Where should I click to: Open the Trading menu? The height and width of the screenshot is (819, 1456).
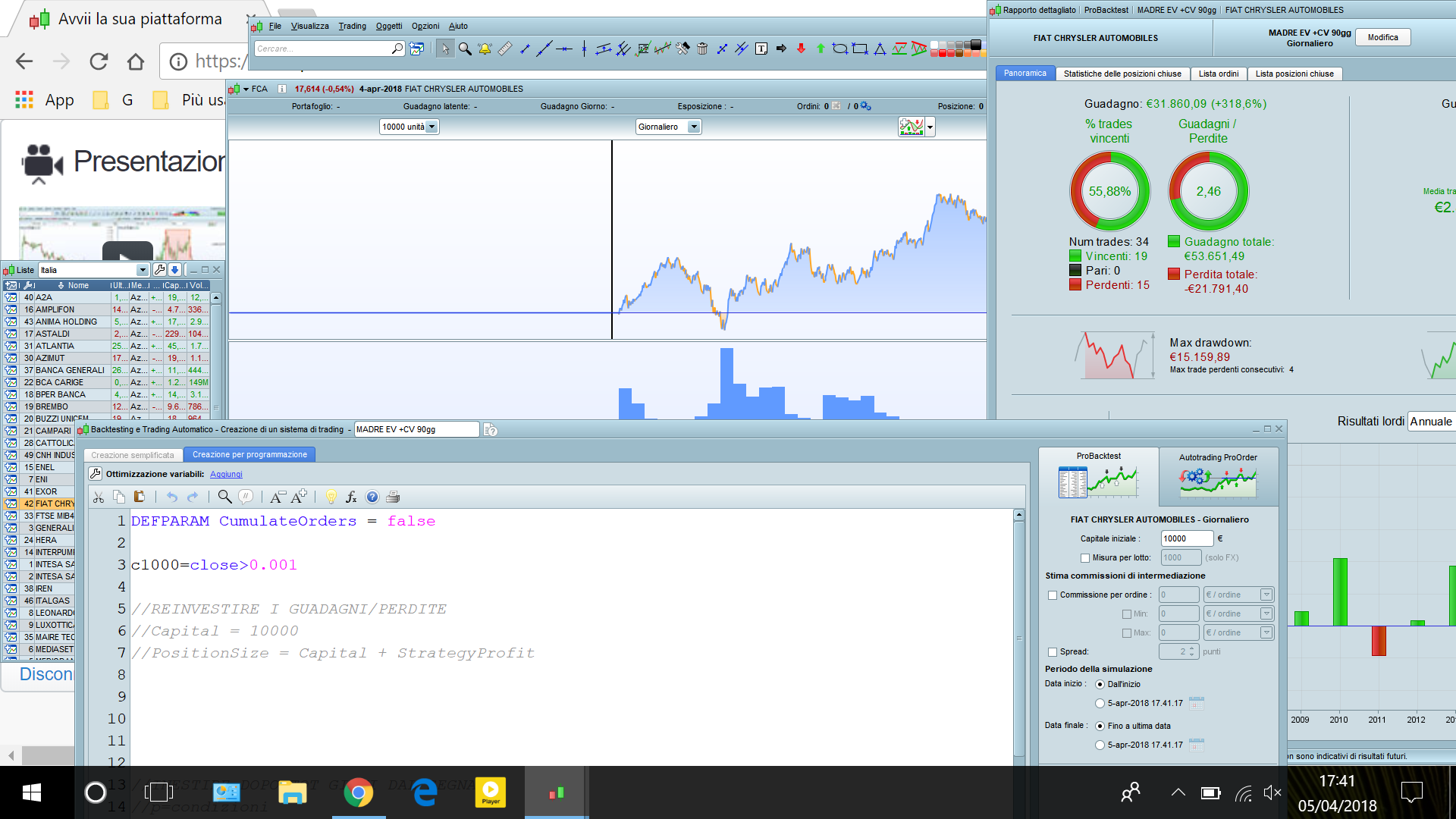352,26
